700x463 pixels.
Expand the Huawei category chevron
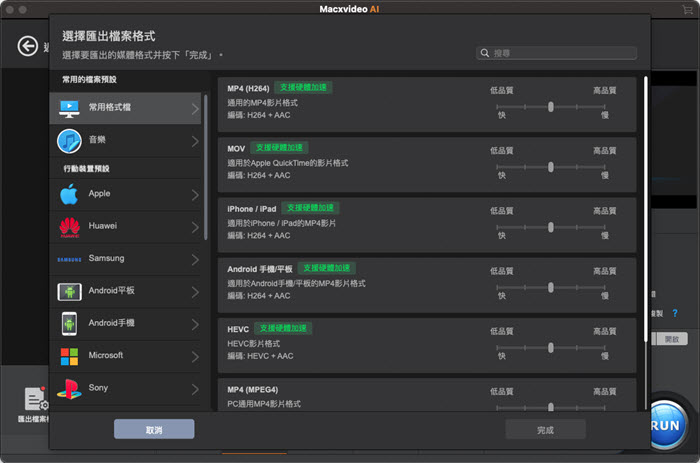pos(195,227)
